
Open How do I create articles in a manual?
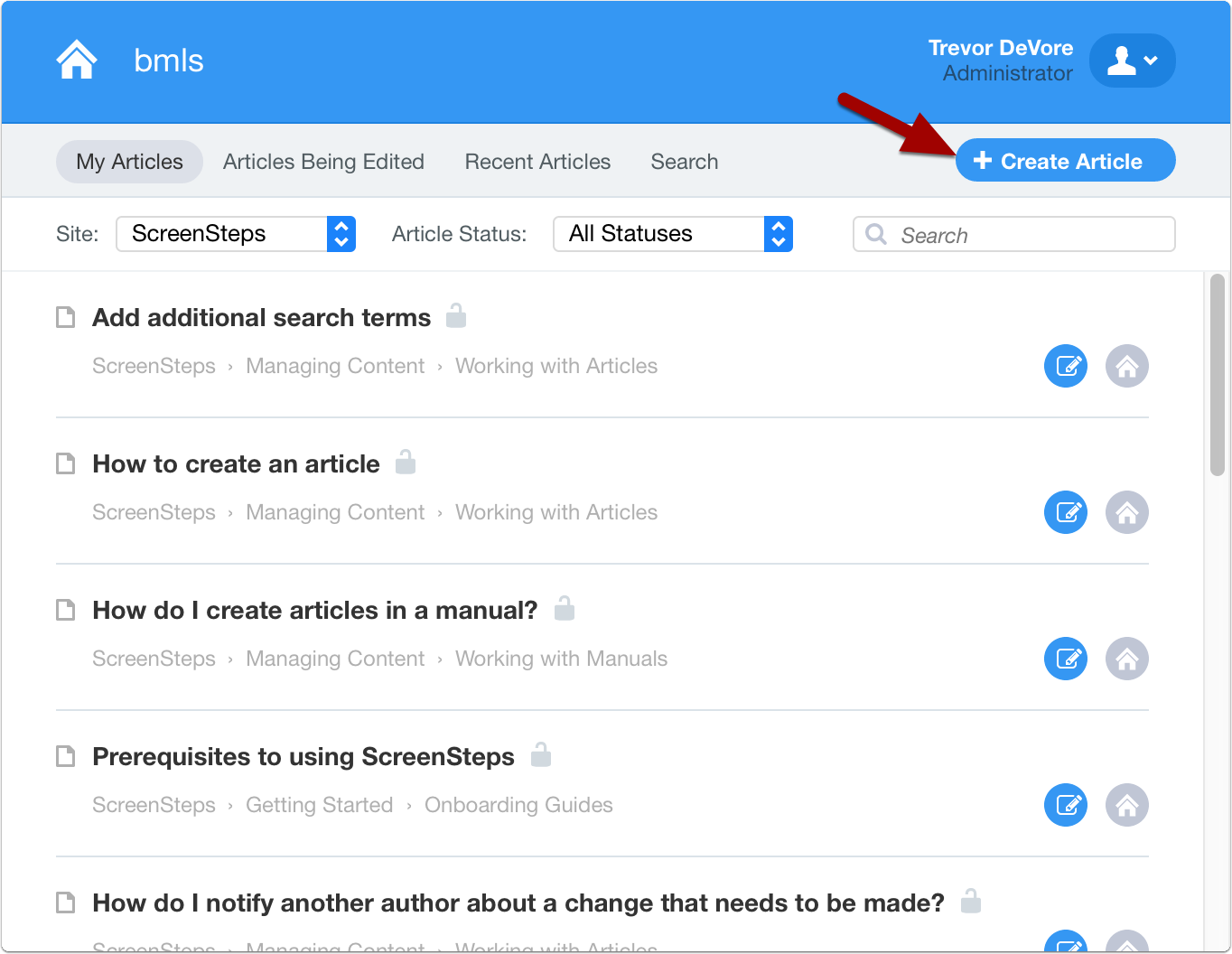pos(315,611)
